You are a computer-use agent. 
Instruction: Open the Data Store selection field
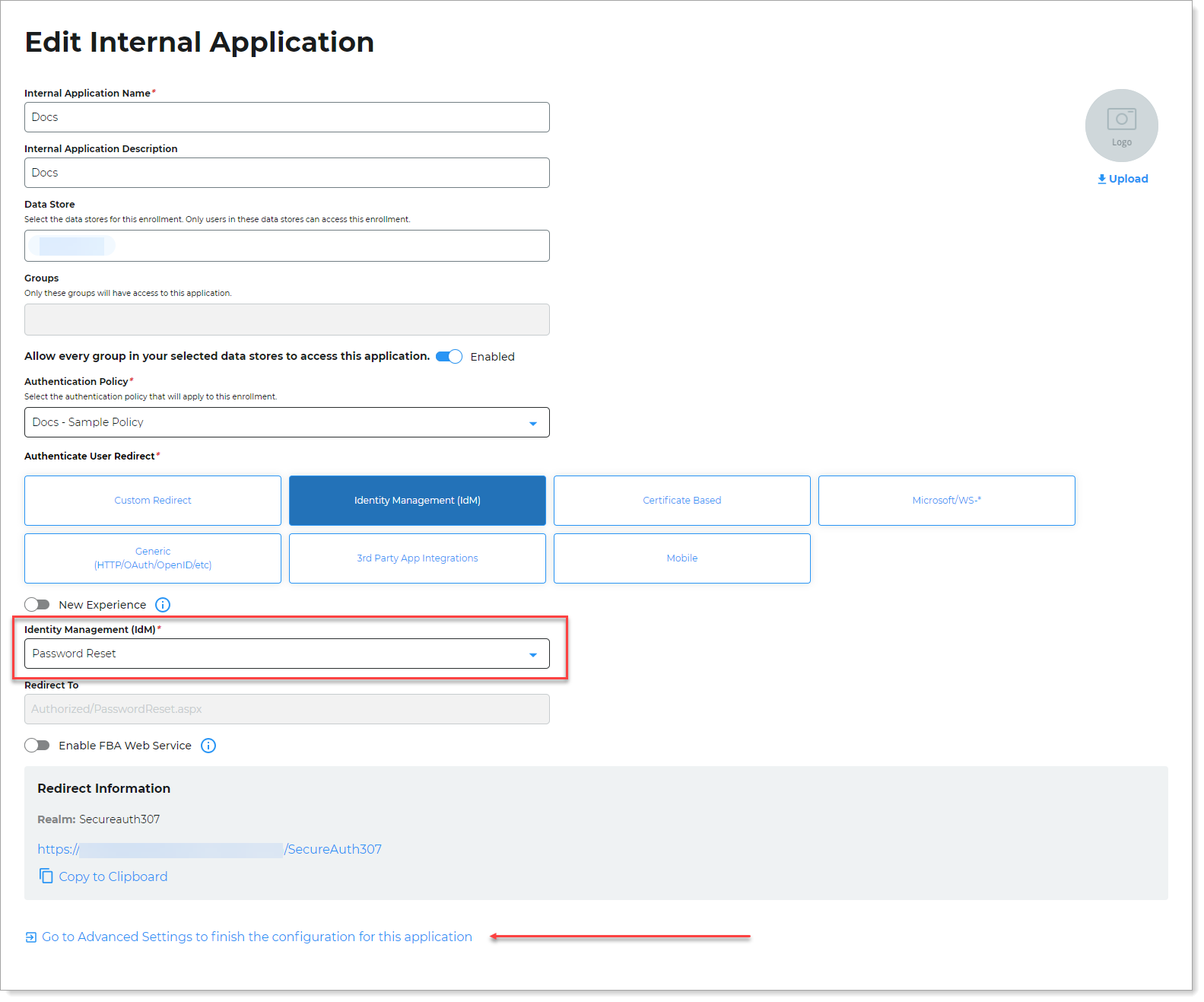(x=287, y=246)
